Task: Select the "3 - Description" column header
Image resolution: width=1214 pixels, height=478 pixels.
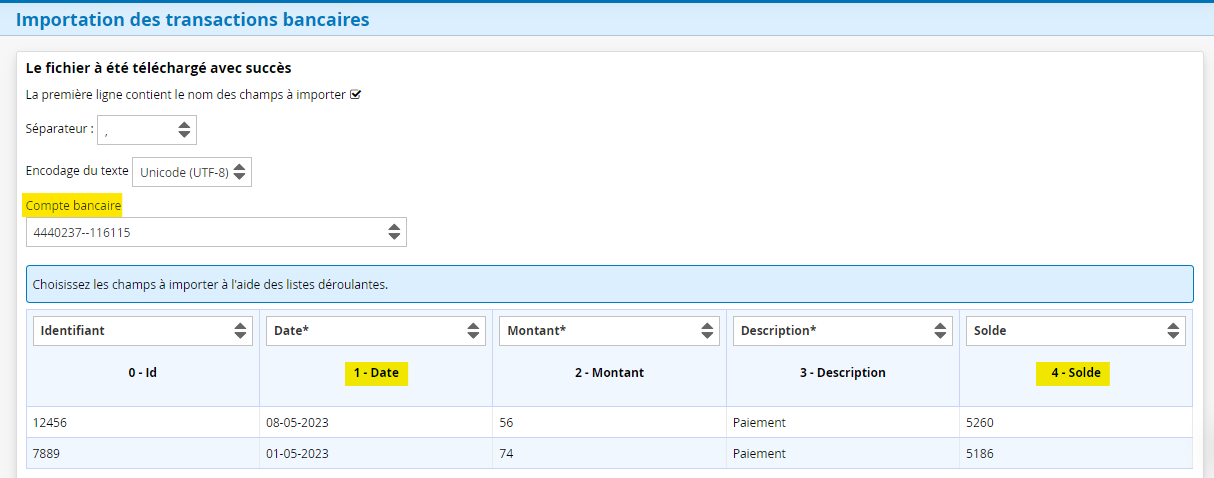Action: (x=842, y=373)
